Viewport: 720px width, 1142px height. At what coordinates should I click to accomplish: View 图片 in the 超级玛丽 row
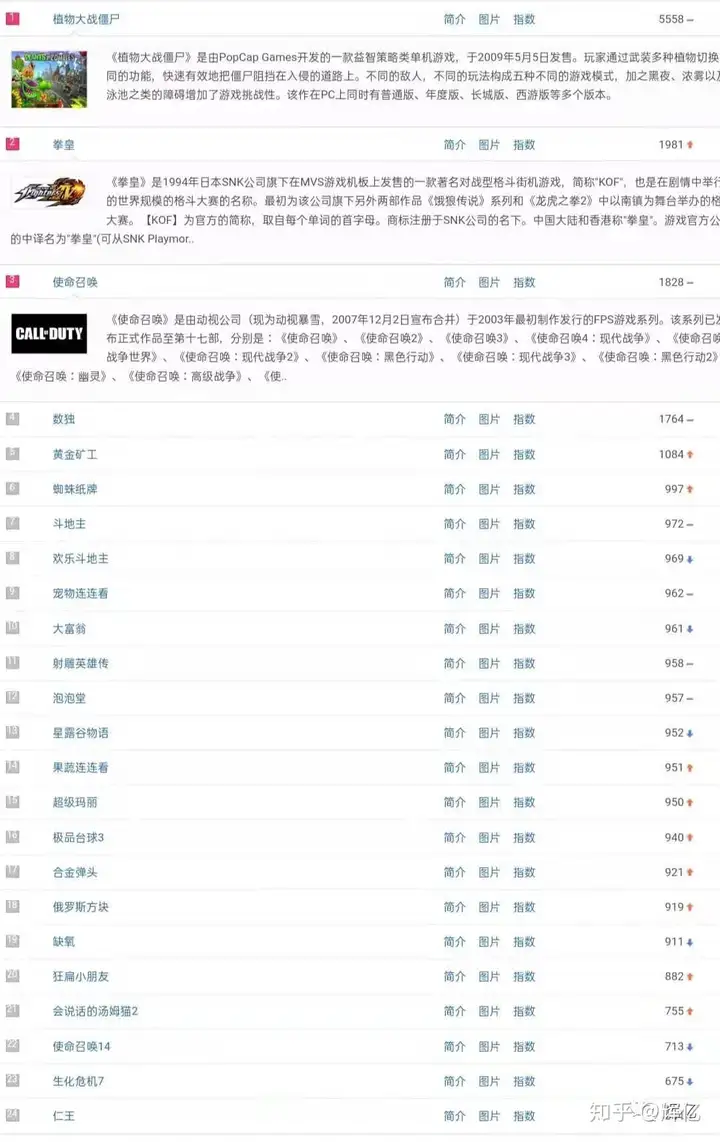click(489, 803)
